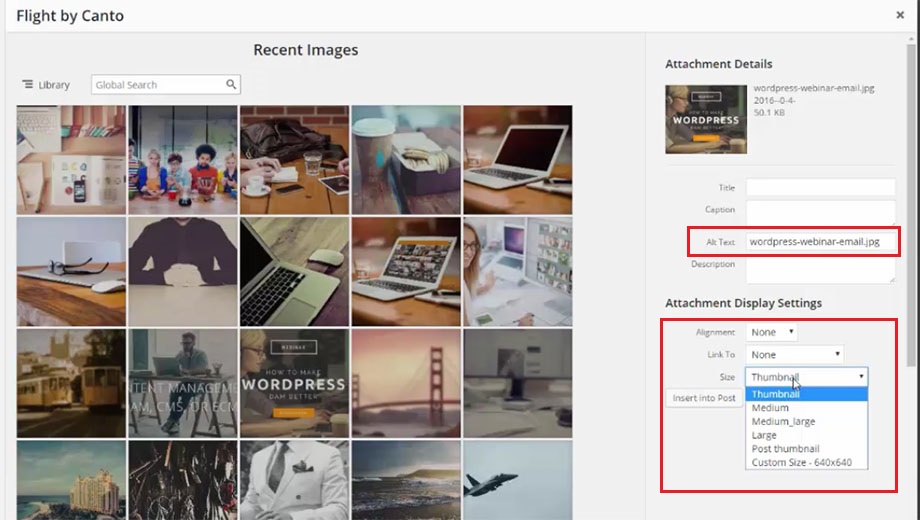The width and height of the screenshot is (920, 520).
Task: Edit the Alt Text field
Action: click(x=820, y=241)
